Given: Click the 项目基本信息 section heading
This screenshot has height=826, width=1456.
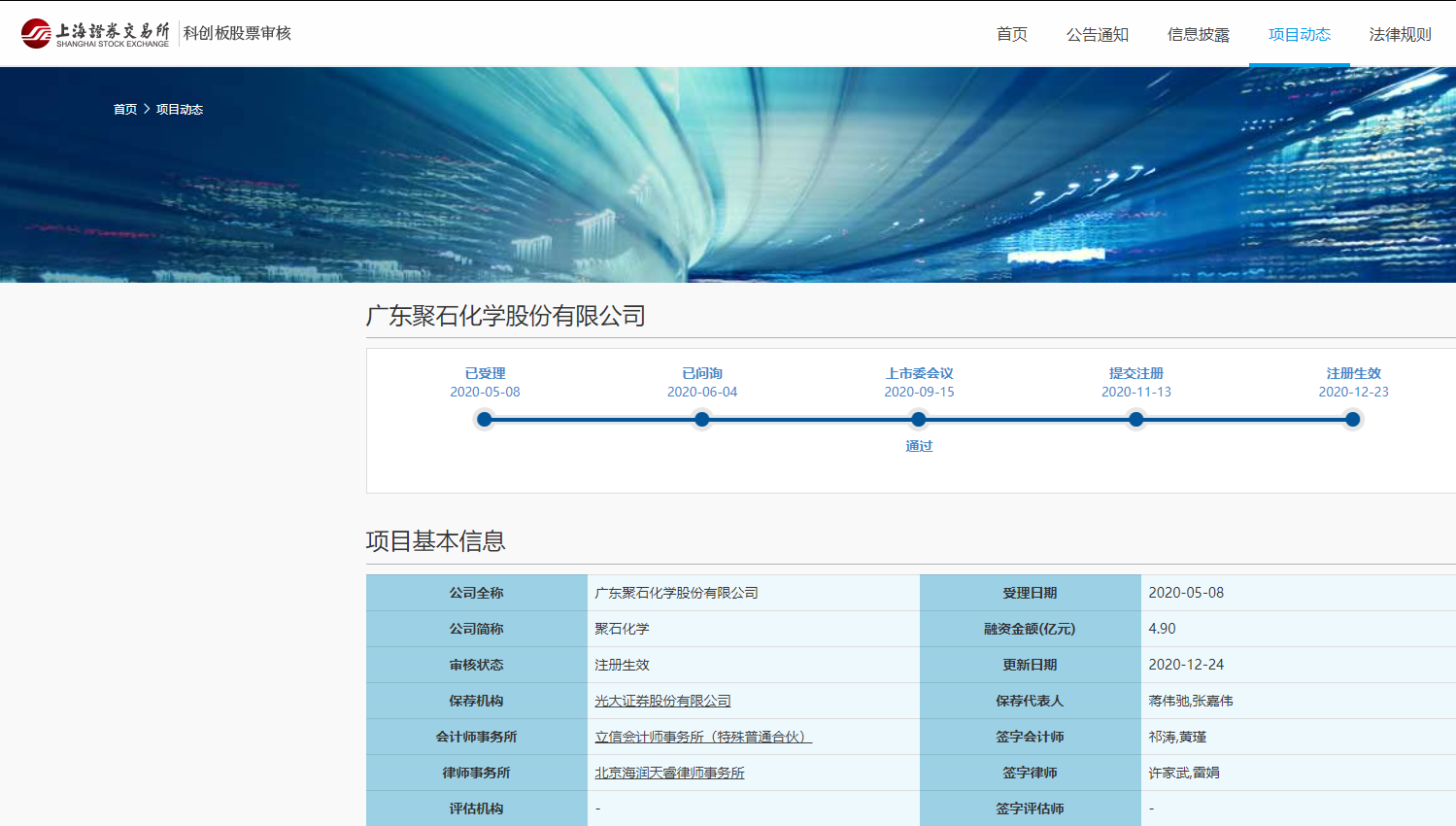Looking at the screenshot, I should click(436, 541).
